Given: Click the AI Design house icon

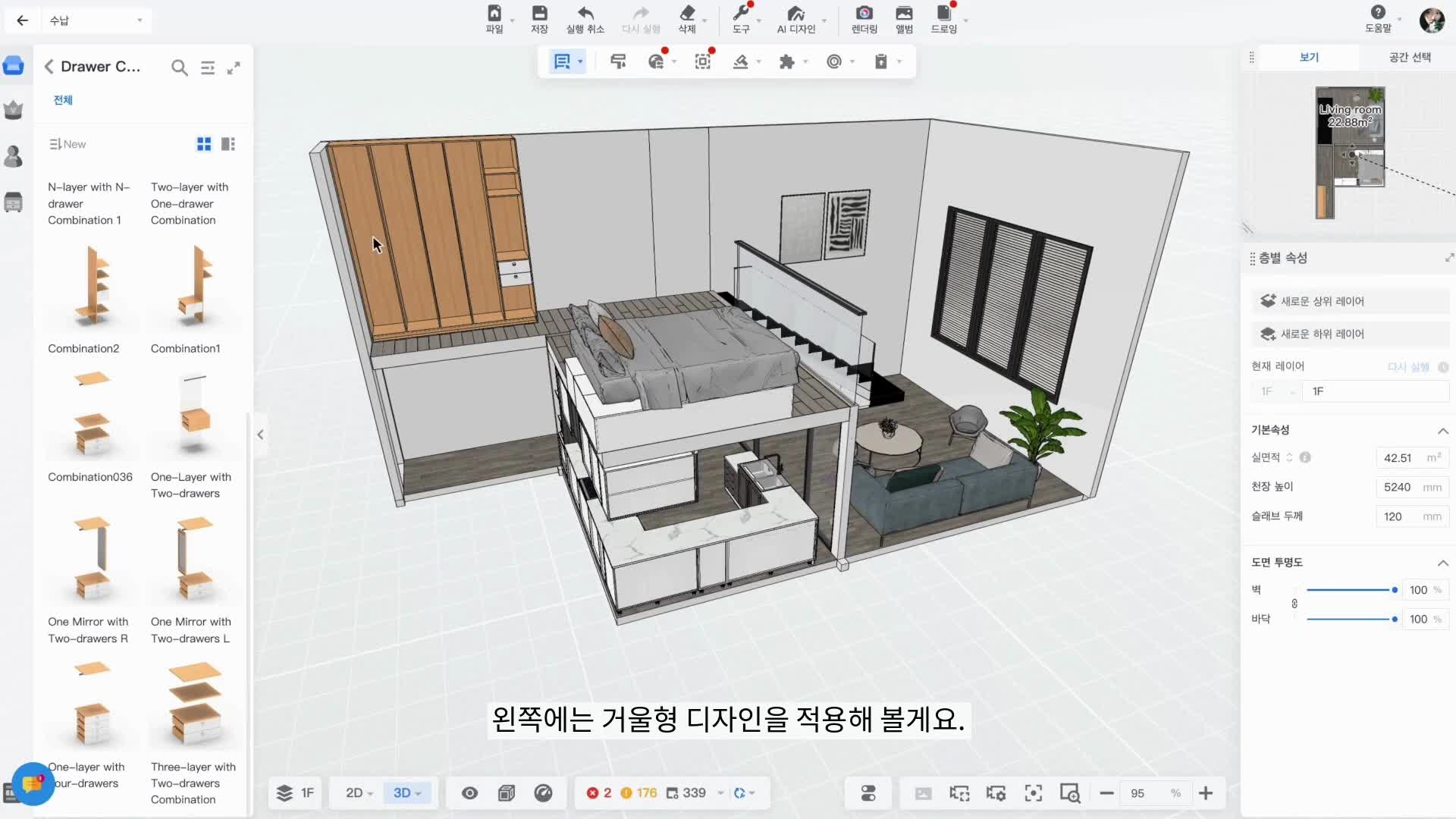Looking at the screenshot, I should [x=795, y=14].
